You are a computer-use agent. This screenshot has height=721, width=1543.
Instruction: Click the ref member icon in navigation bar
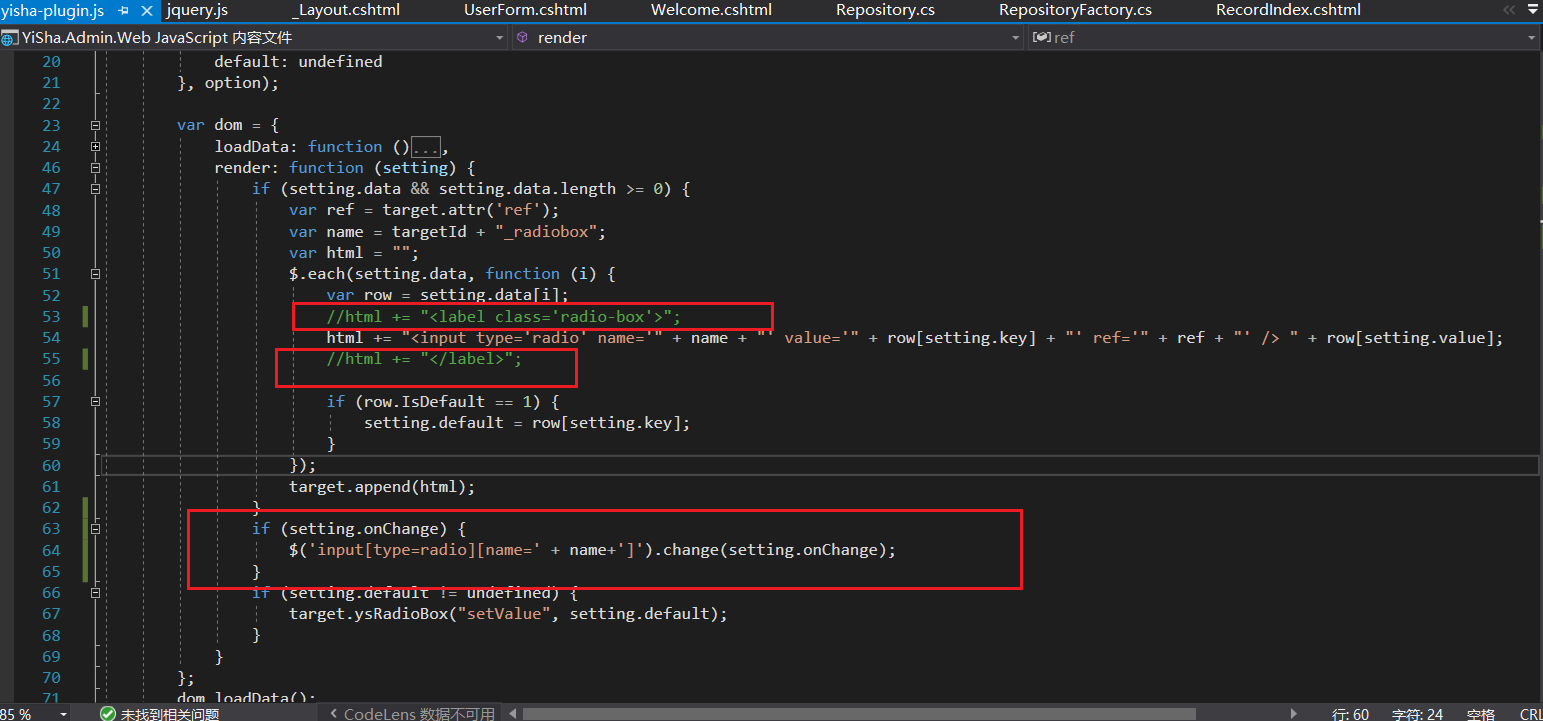[1043, 37]
